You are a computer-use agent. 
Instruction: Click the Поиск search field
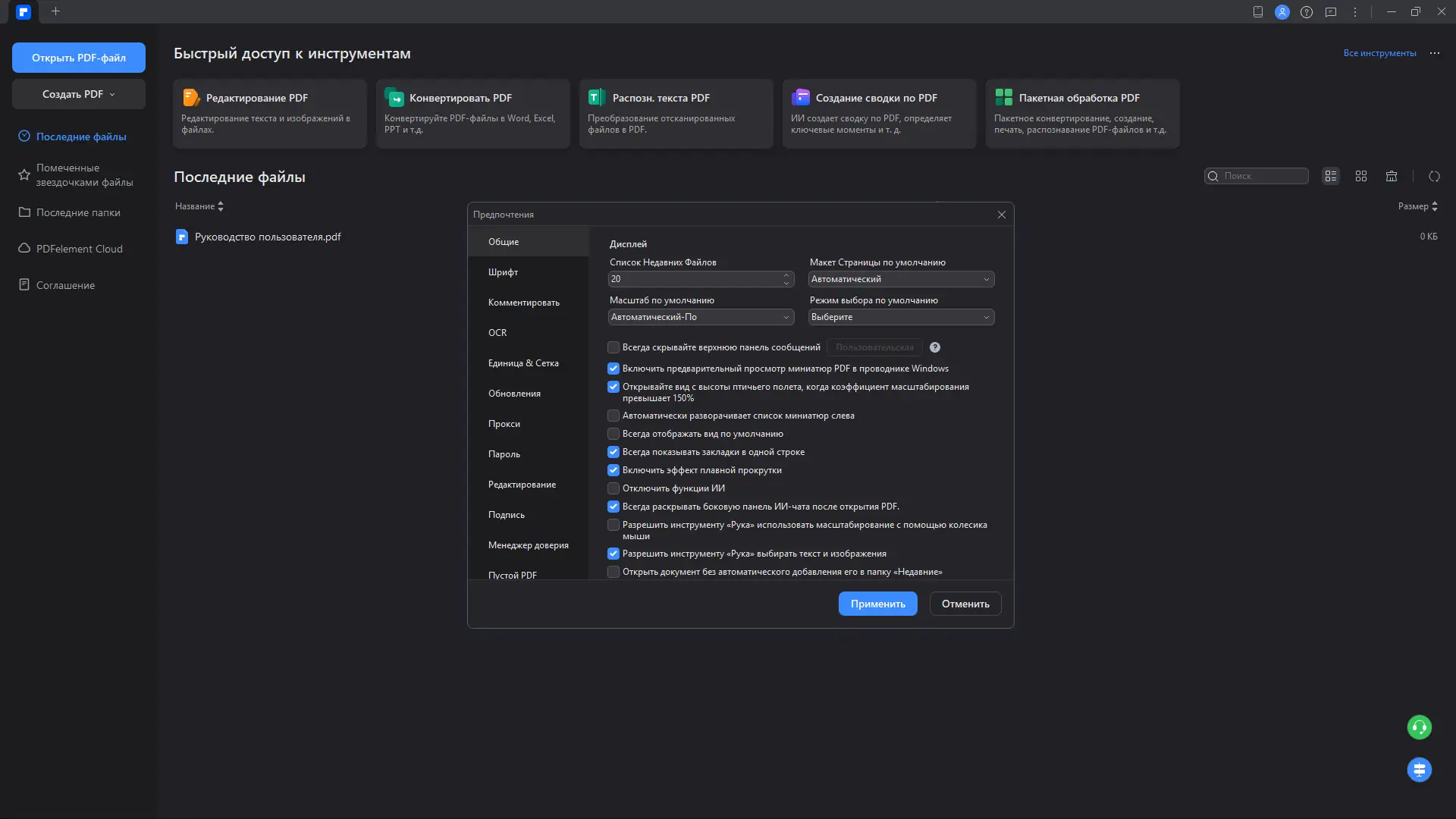tap(1263, 176)
